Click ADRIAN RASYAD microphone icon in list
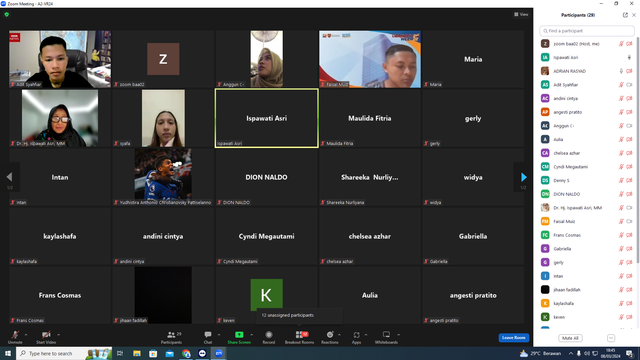This screenshot has height=360, width=640. click(621, 71)
